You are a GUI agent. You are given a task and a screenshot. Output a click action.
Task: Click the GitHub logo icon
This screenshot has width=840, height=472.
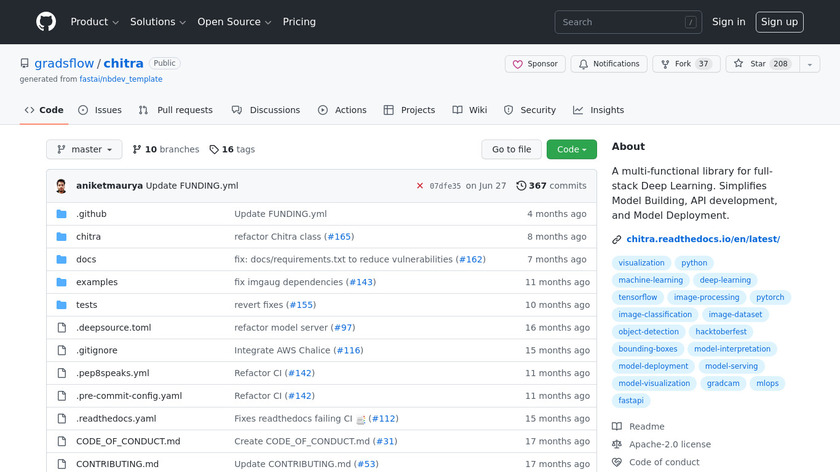(46, 22)
